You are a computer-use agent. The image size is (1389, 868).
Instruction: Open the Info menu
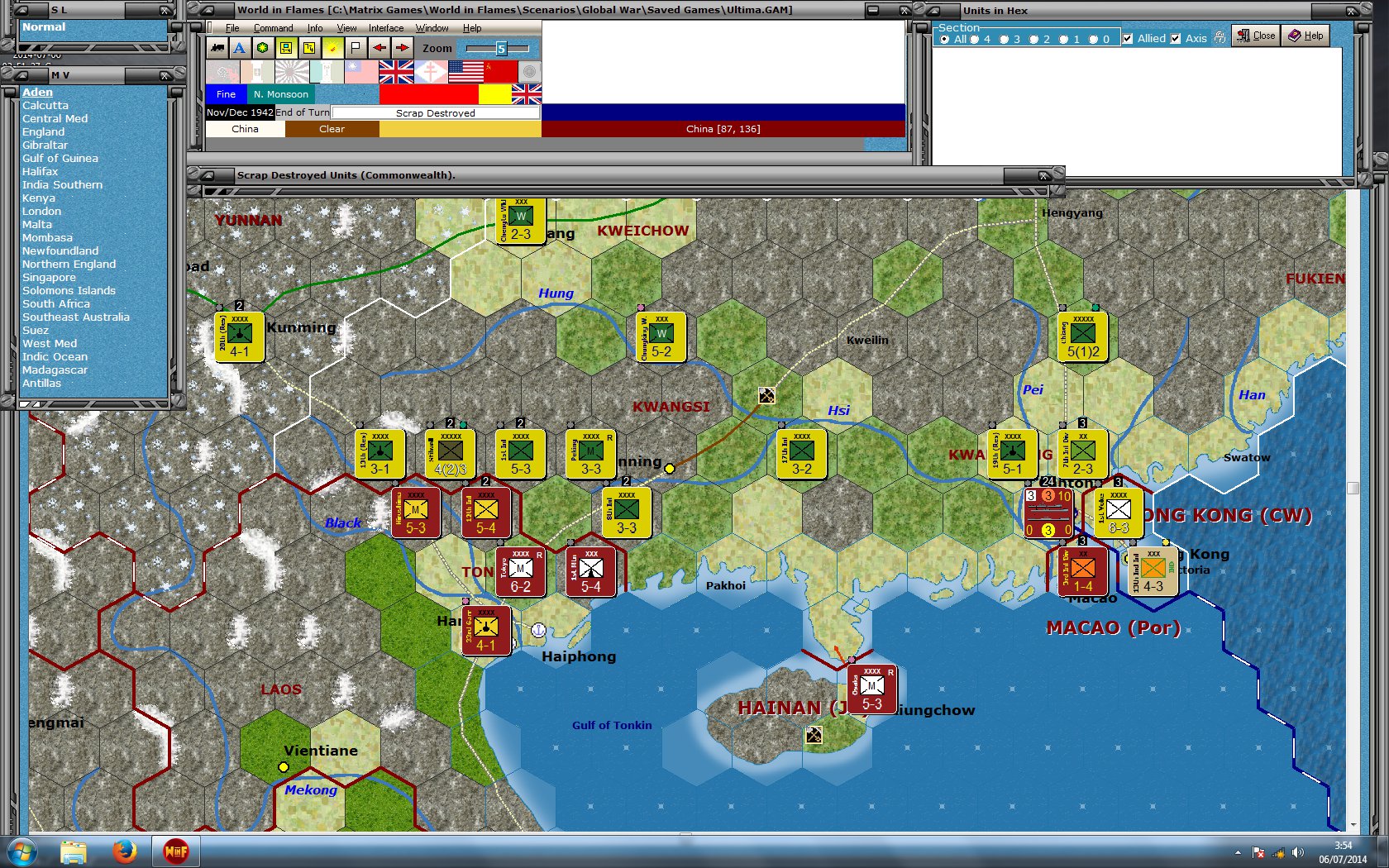[x=315, y=28]
